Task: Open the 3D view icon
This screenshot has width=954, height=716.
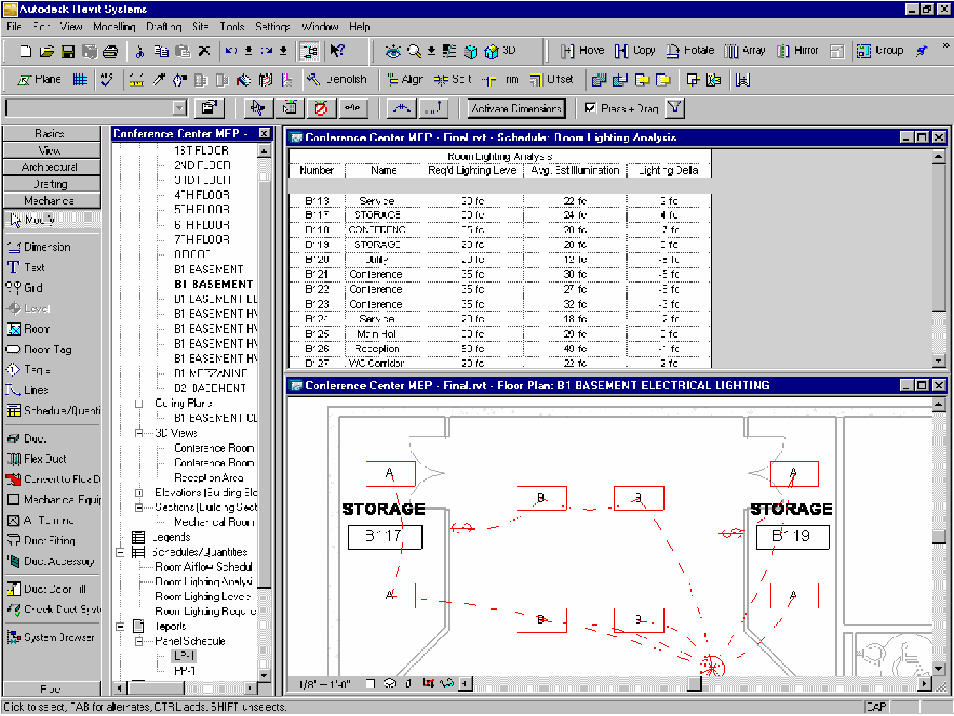Action: point(499,51)
